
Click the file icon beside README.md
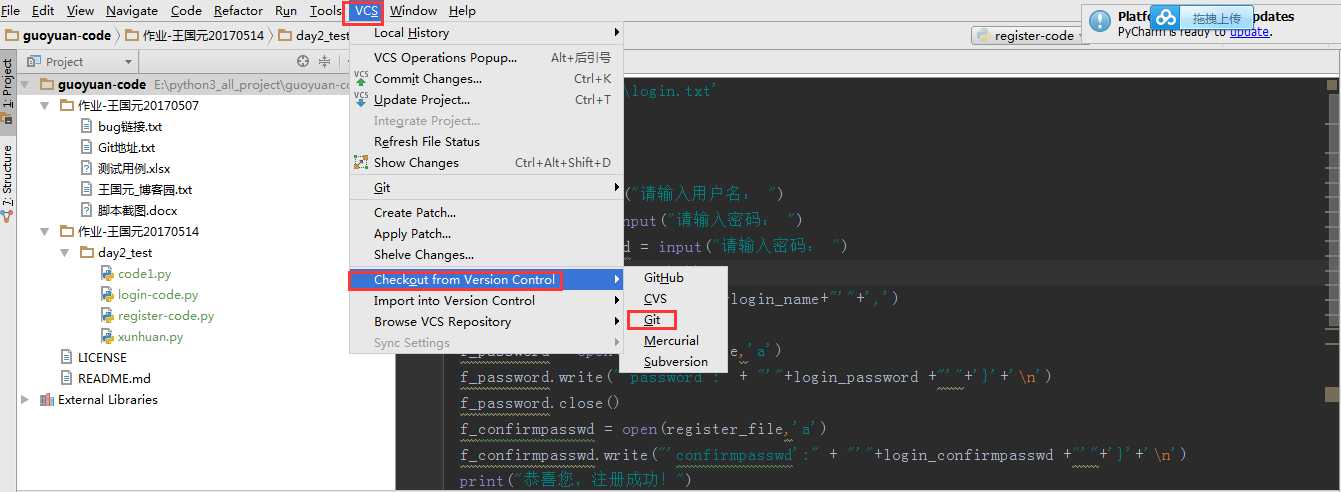[68, 378]
